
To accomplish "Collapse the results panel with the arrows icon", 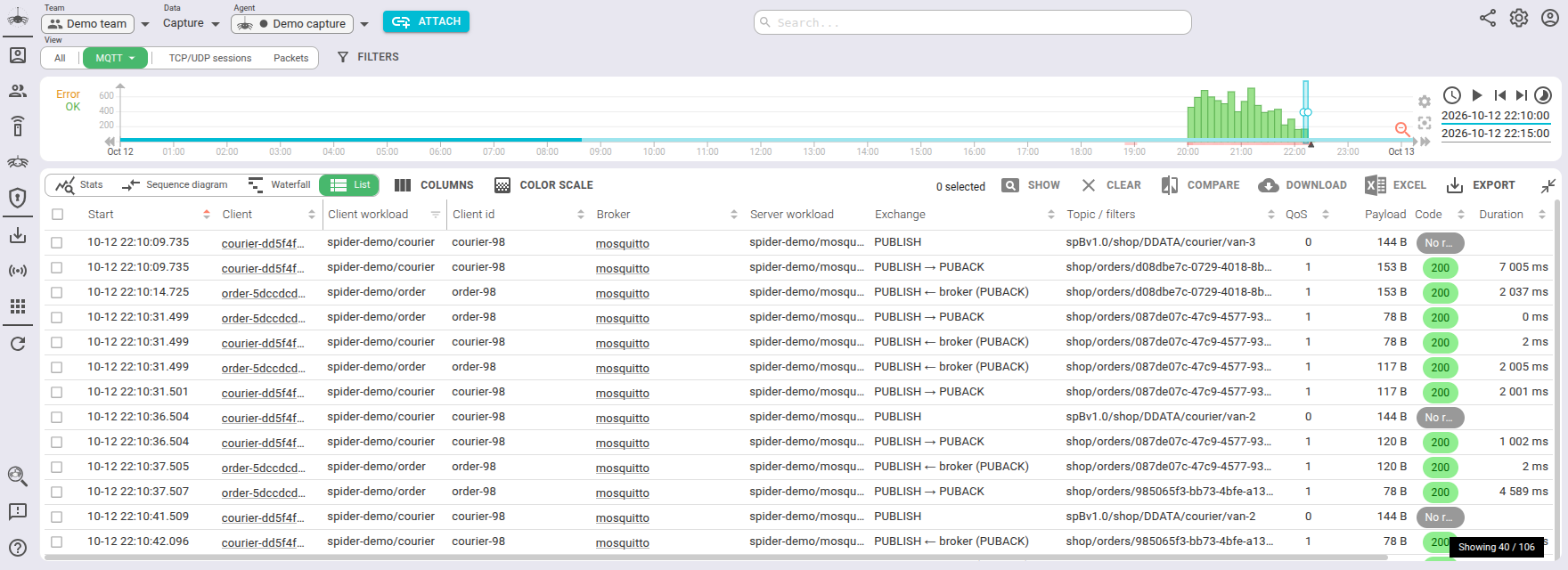I will coord(1548,185).
